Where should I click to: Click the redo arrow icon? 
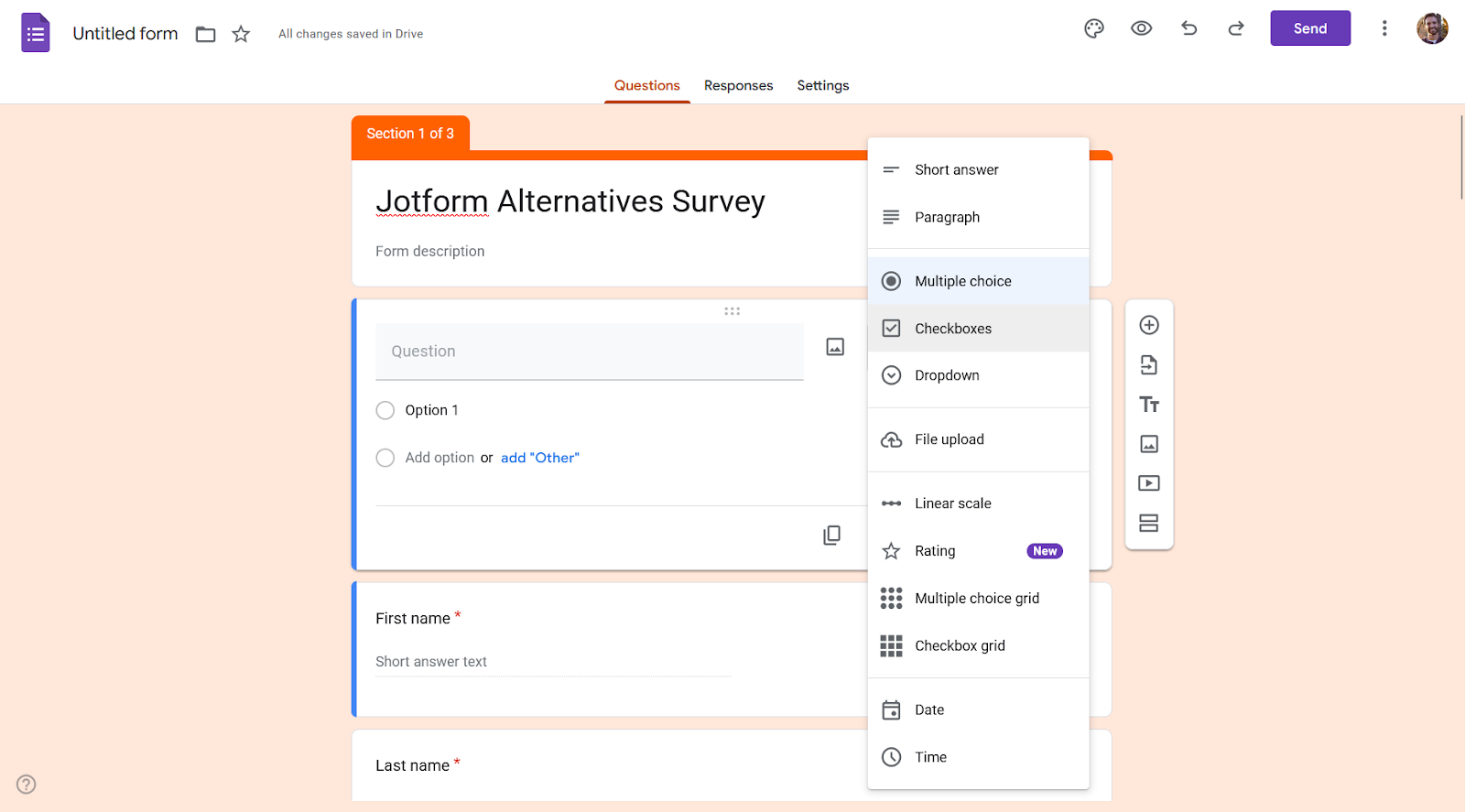pos(1236,28)
